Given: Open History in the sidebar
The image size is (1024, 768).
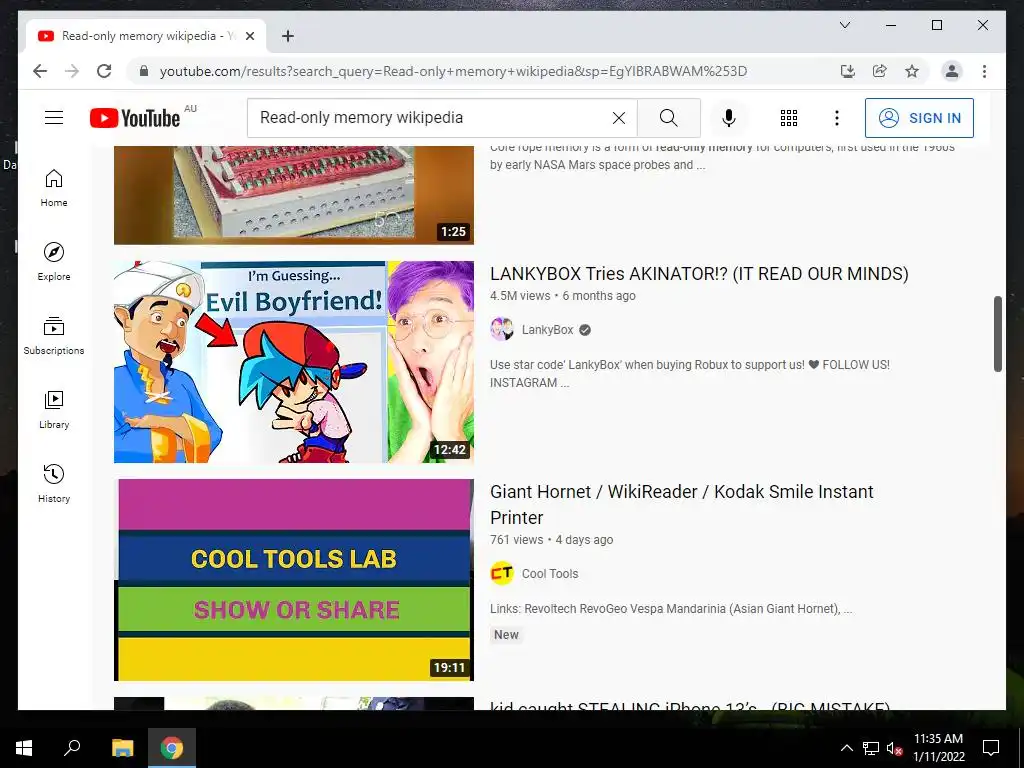Looking at the screenshot, I should [54, 483].
